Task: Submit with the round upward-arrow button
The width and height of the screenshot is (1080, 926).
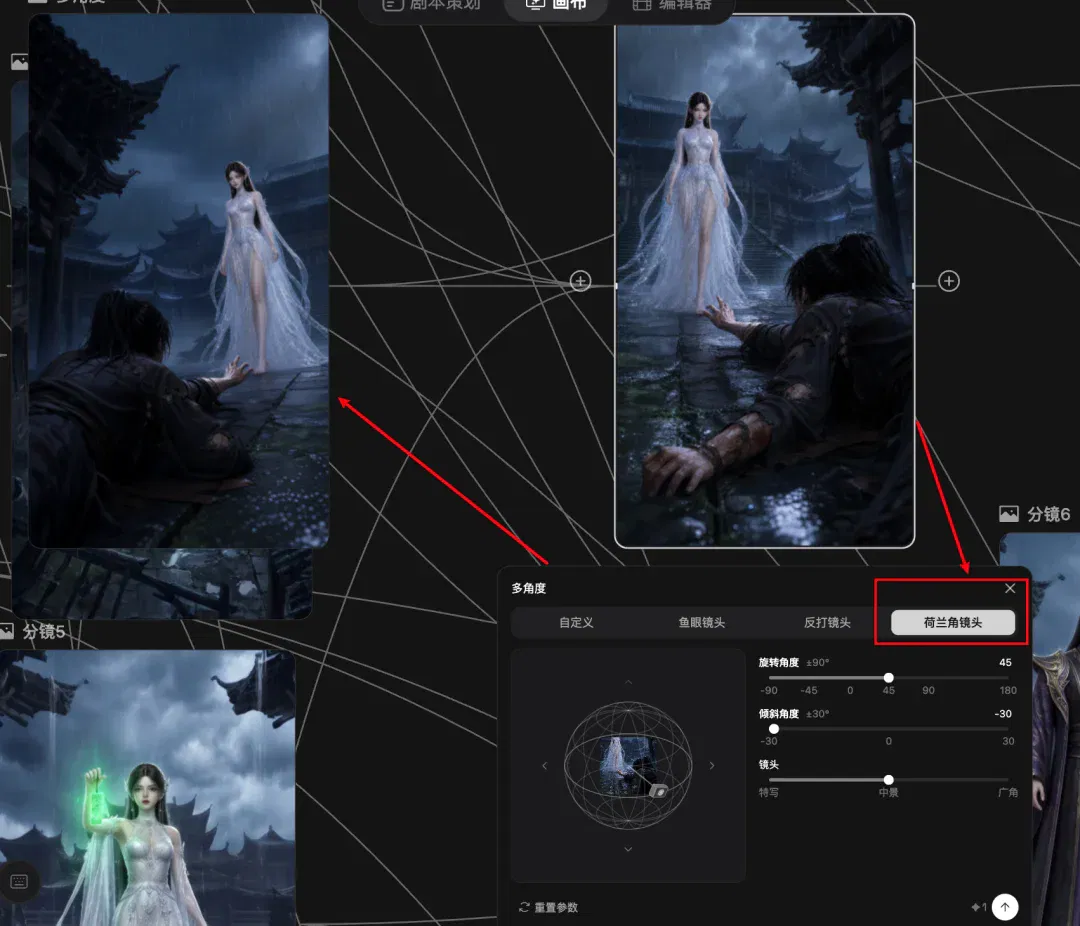Action: (1005, 907)
